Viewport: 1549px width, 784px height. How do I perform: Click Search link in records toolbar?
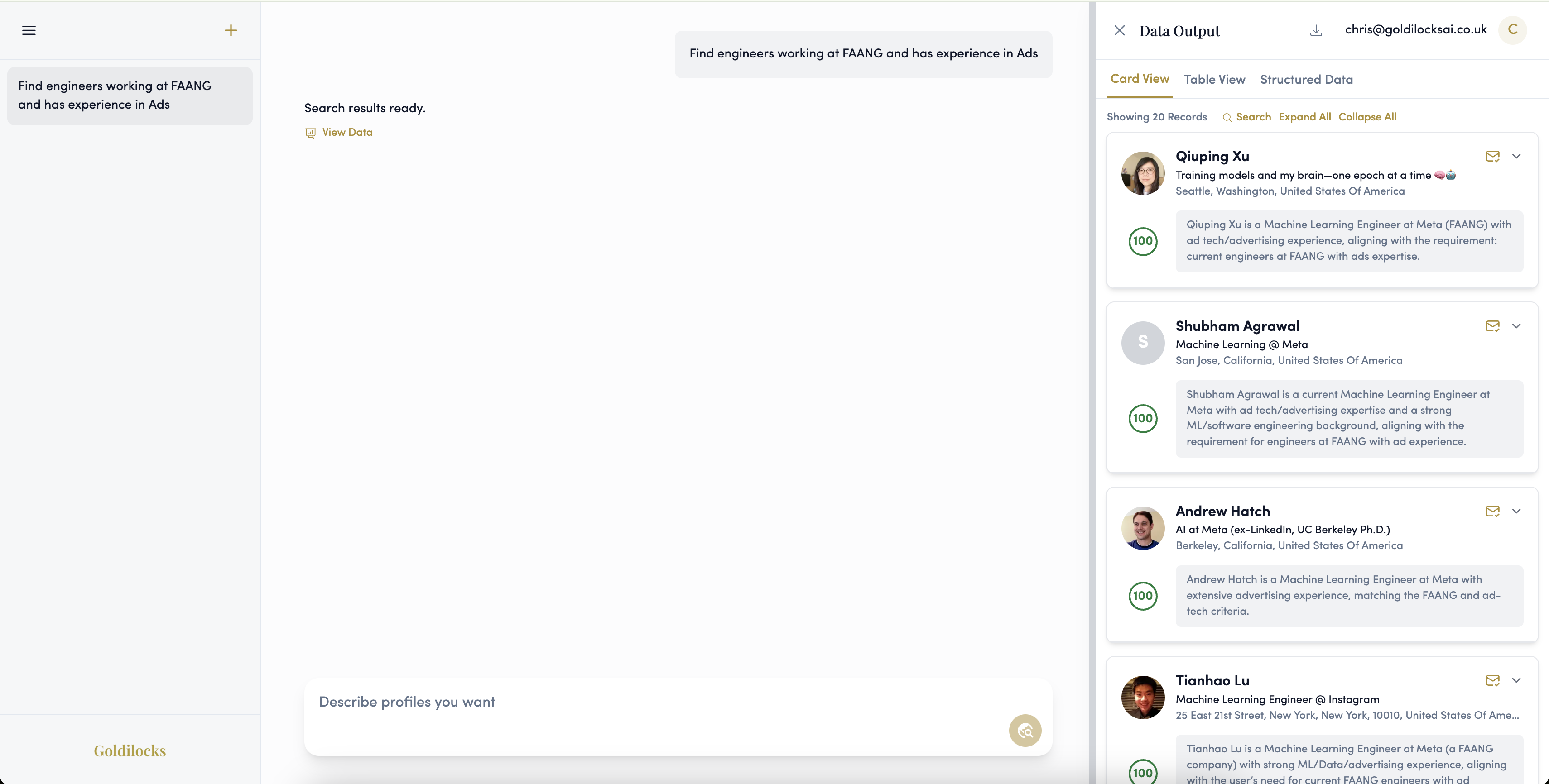(1253, 116)
